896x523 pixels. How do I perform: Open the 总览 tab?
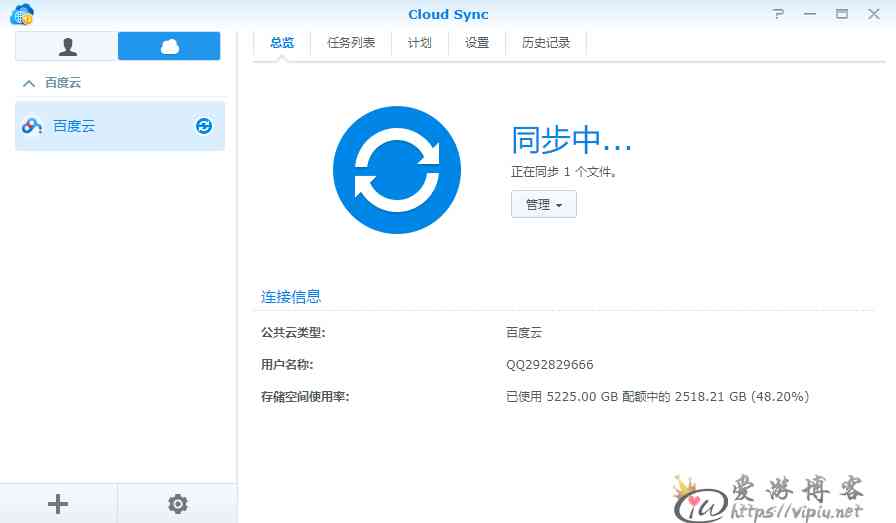coord(282,43)
